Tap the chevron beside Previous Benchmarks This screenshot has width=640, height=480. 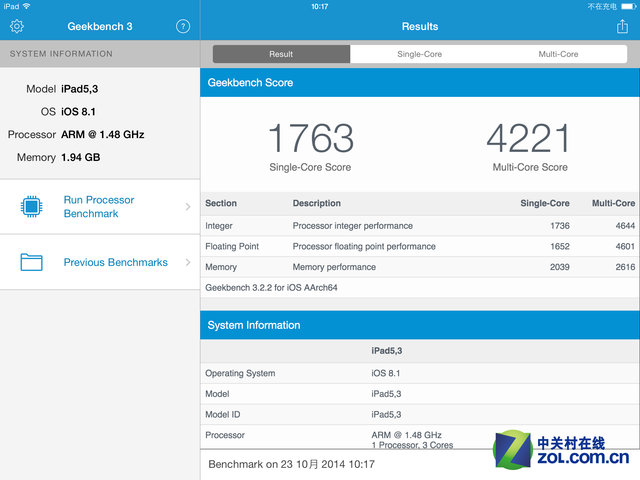(188, 262)
